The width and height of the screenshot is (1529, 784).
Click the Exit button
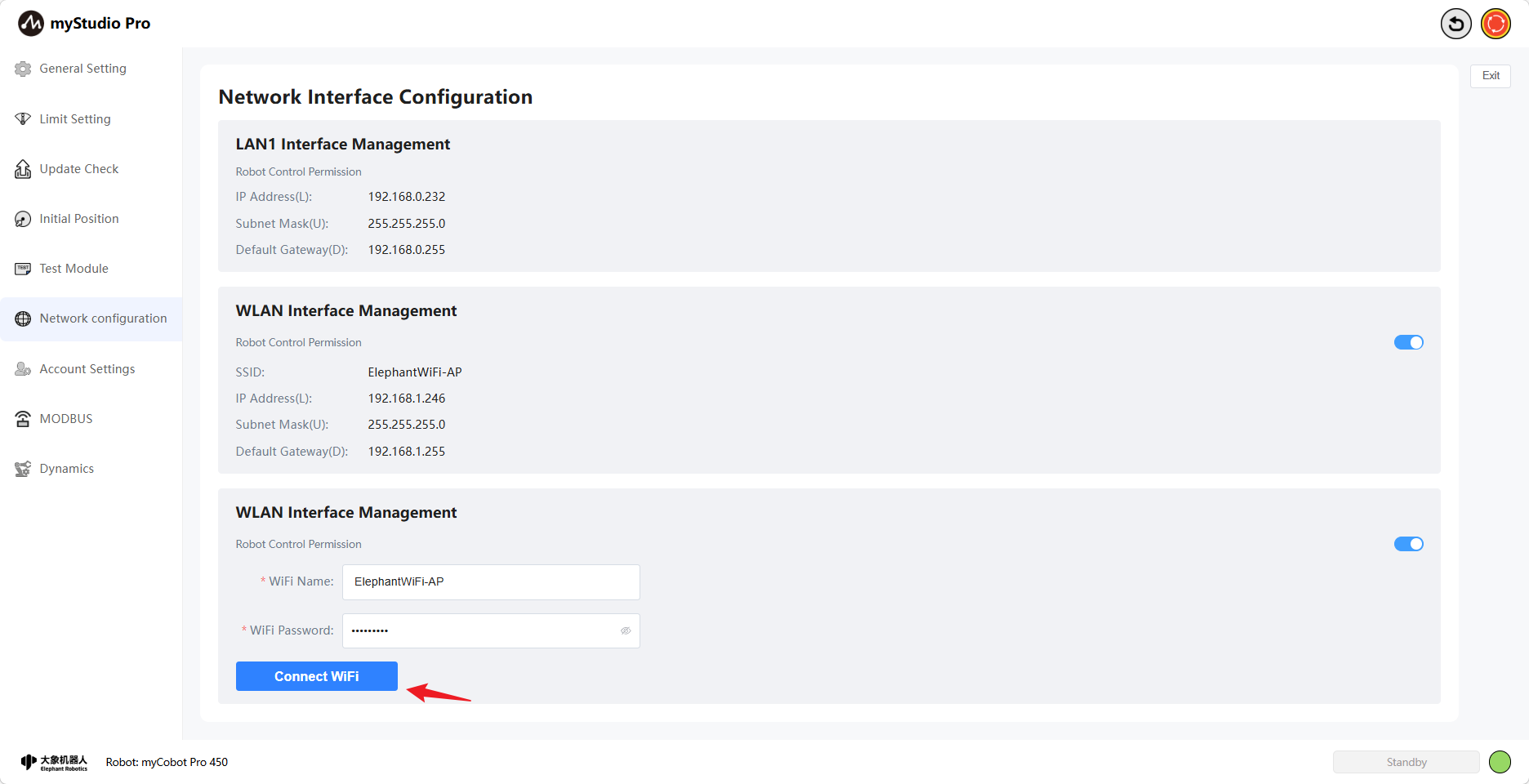tap(1491, 76)
